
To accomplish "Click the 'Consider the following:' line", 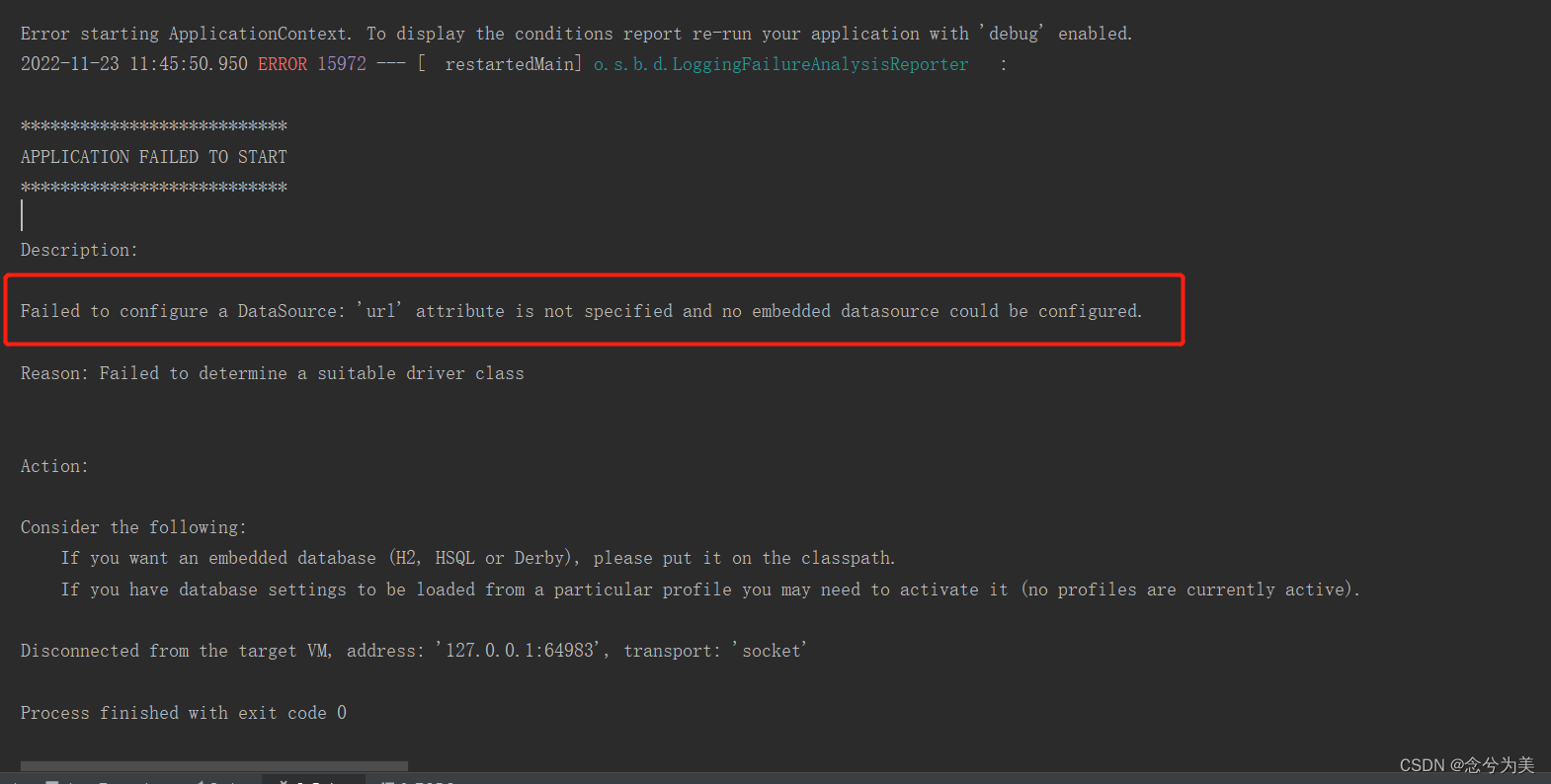I will [133, 527].
